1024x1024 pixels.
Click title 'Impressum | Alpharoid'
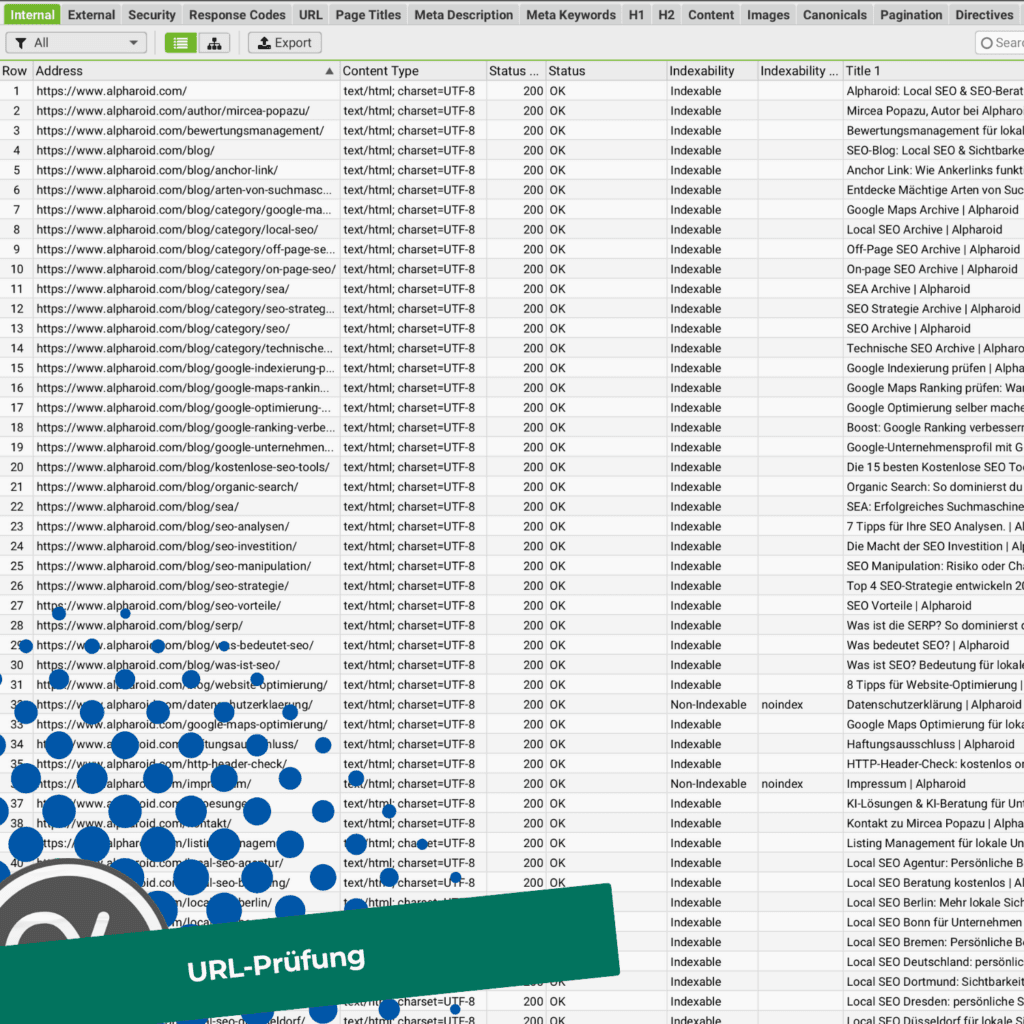tap(906, 784)
